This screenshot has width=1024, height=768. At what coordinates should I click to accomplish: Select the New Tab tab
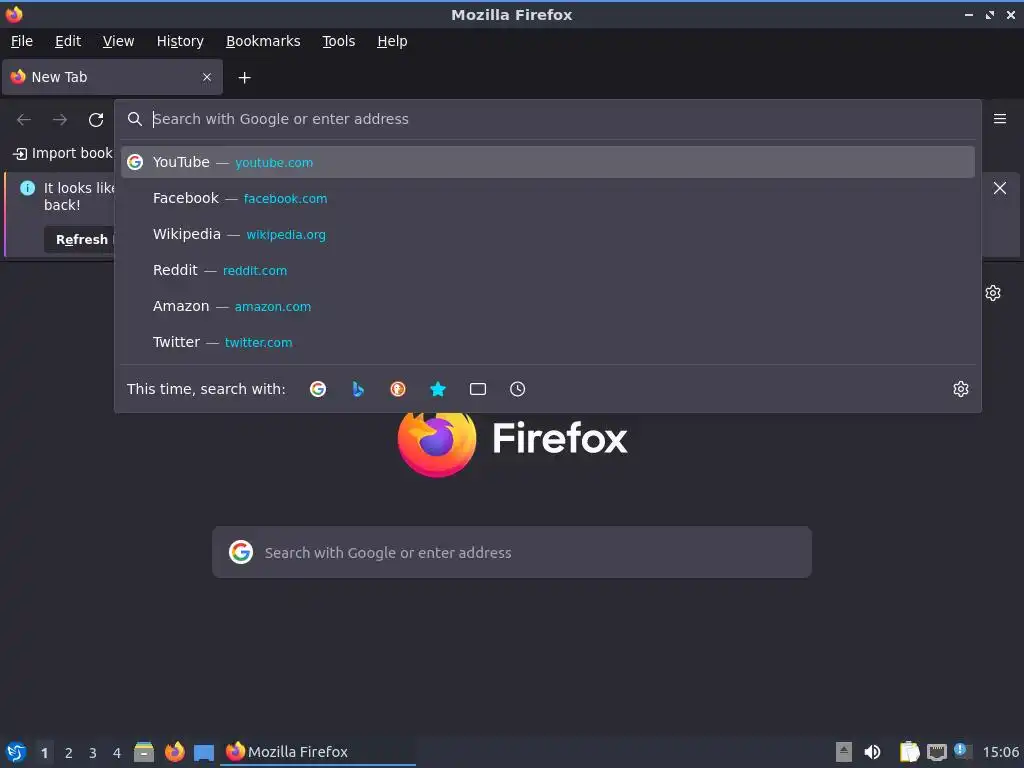pyautogui.click(x=112, y=77)
